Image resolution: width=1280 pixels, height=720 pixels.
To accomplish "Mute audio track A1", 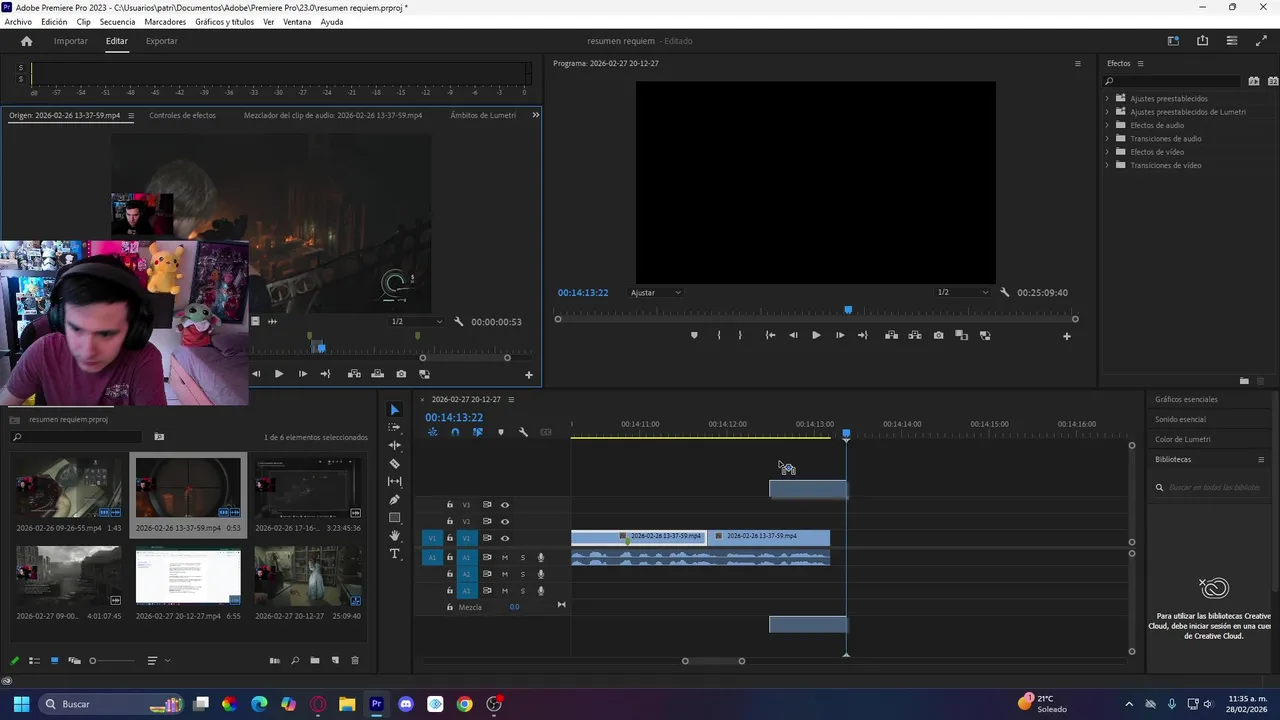I will 505,558.
